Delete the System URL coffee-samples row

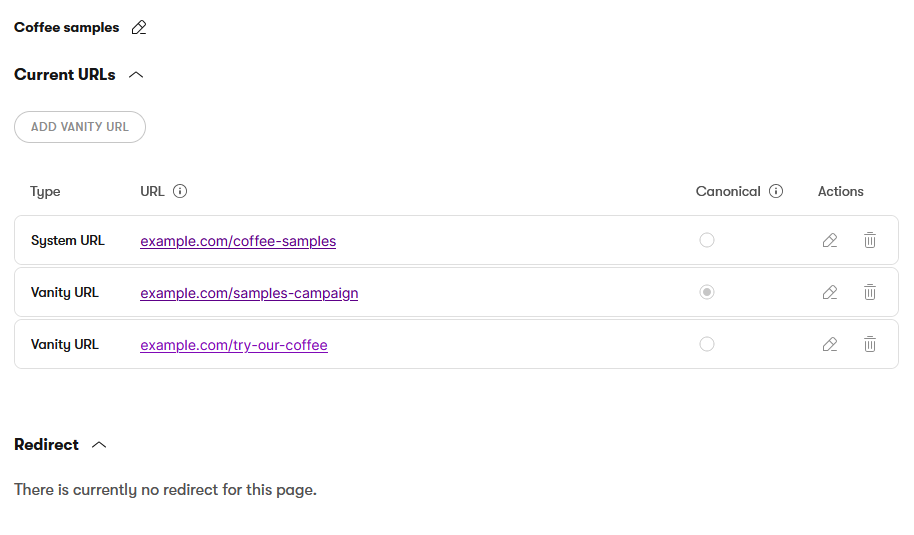pyautogui.click(x=870, y=241)
